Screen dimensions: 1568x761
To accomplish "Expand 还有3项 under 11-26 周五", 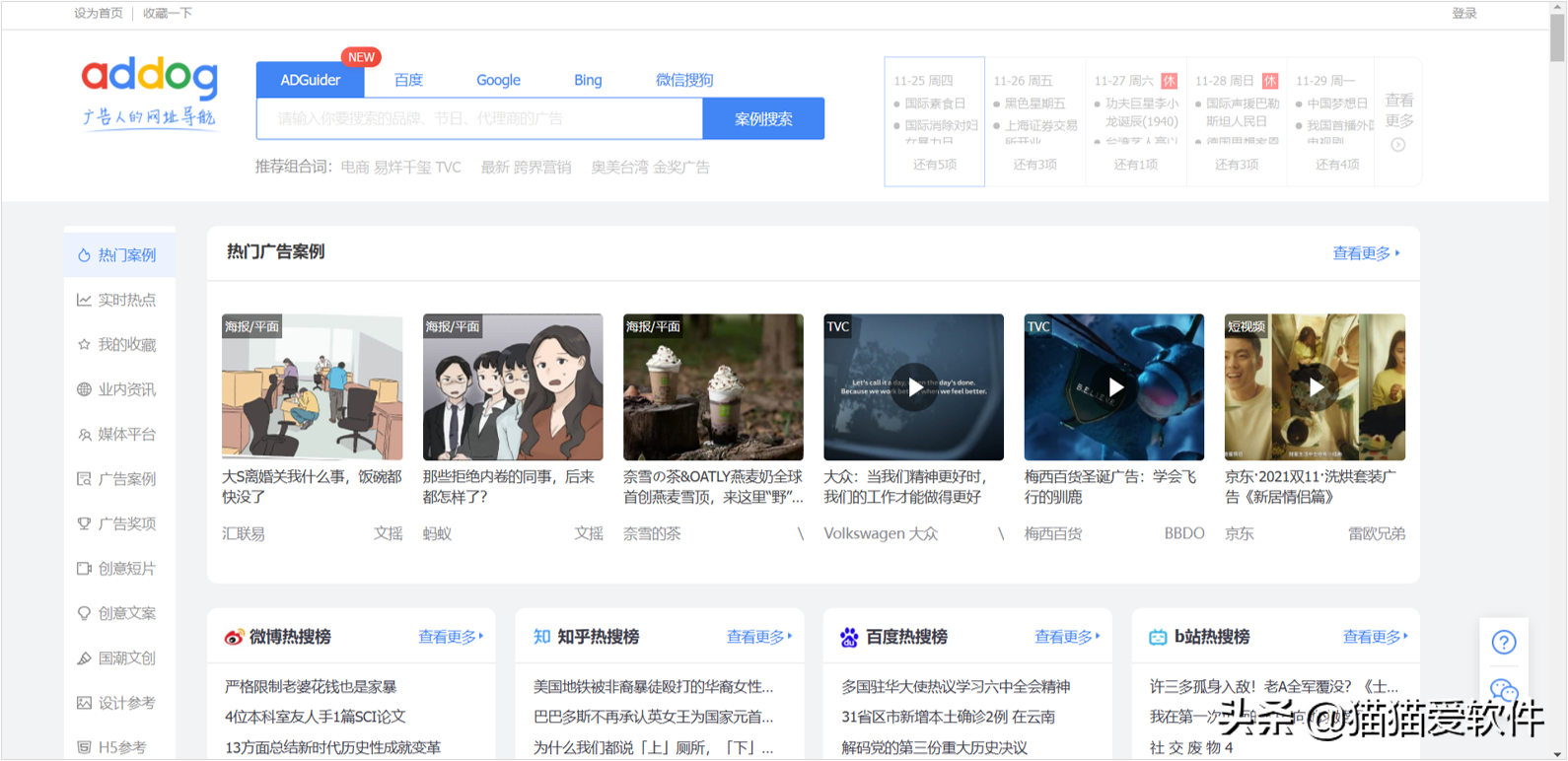I will pyautogui.click(x=1035, y=165).
